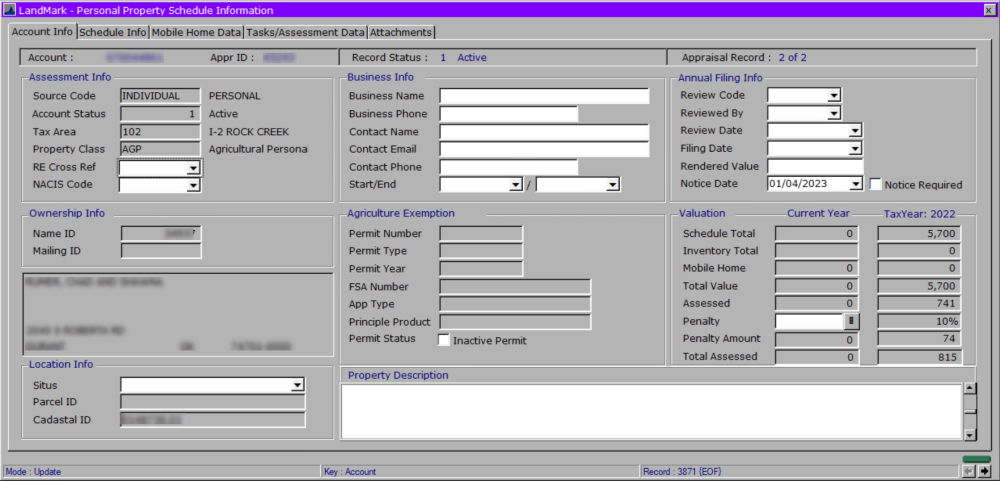Open the End date dropdown
This screenshot has width=1000, height=481.
point(612,184)
